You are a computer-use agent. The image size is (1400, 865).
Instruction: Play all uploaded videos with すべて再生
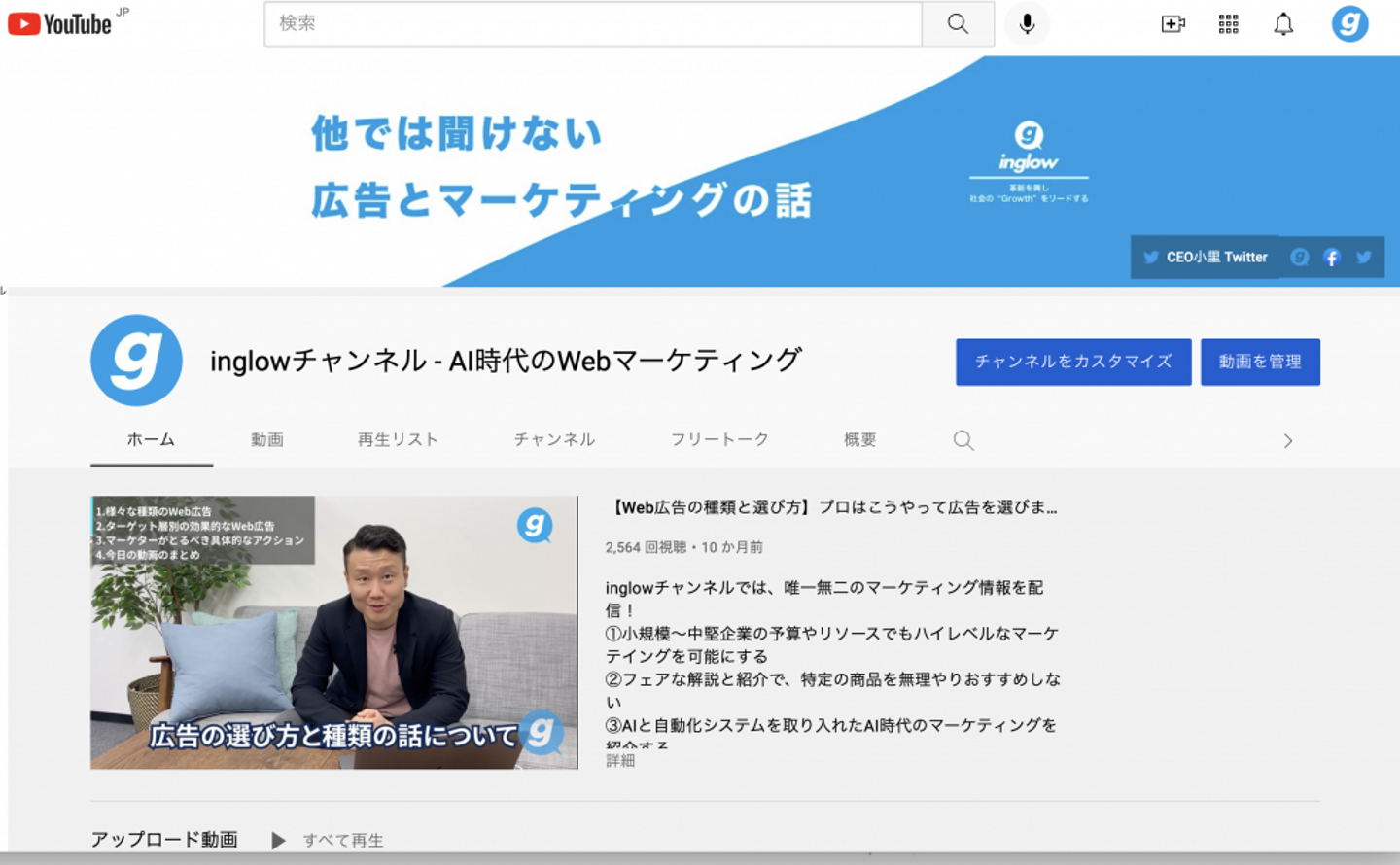pos(329,840)
